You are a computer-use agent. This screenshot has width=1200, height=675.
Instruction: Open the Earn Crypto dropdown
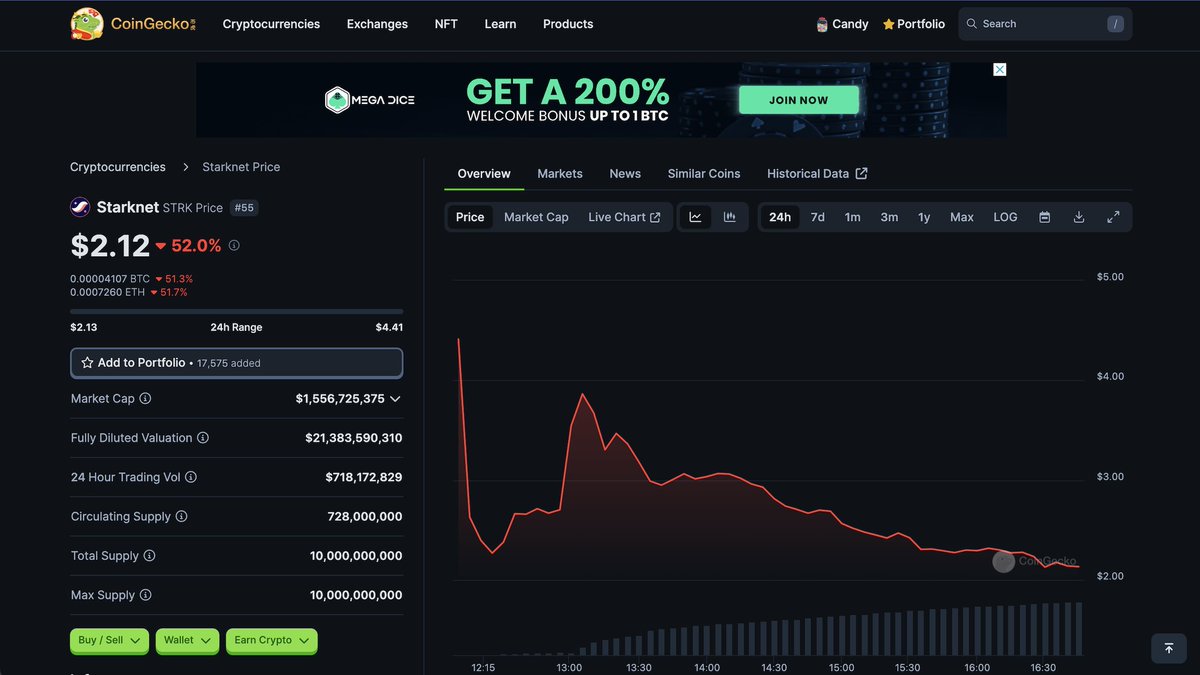pyautogui.click(x=271, y=640)
